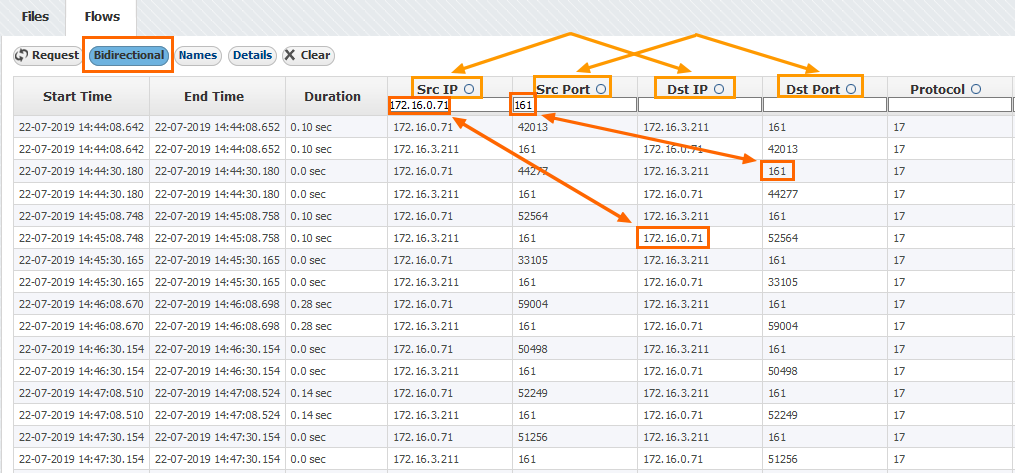Click the Clear X icon
The height and width of the screenshot is (473, 1015).
click(290, 56)
